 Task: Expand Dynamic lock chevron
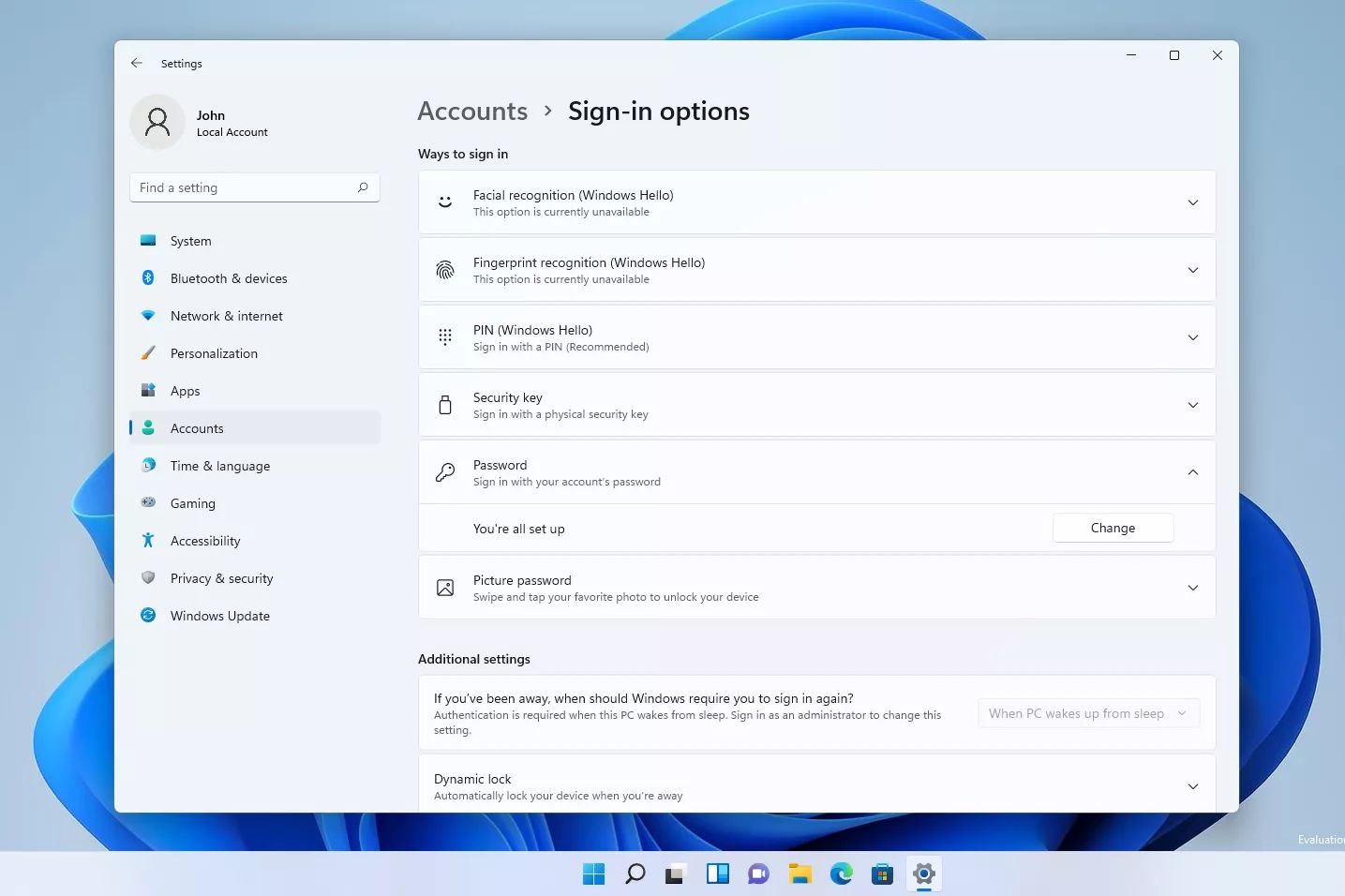click(x=1193, y=786)
